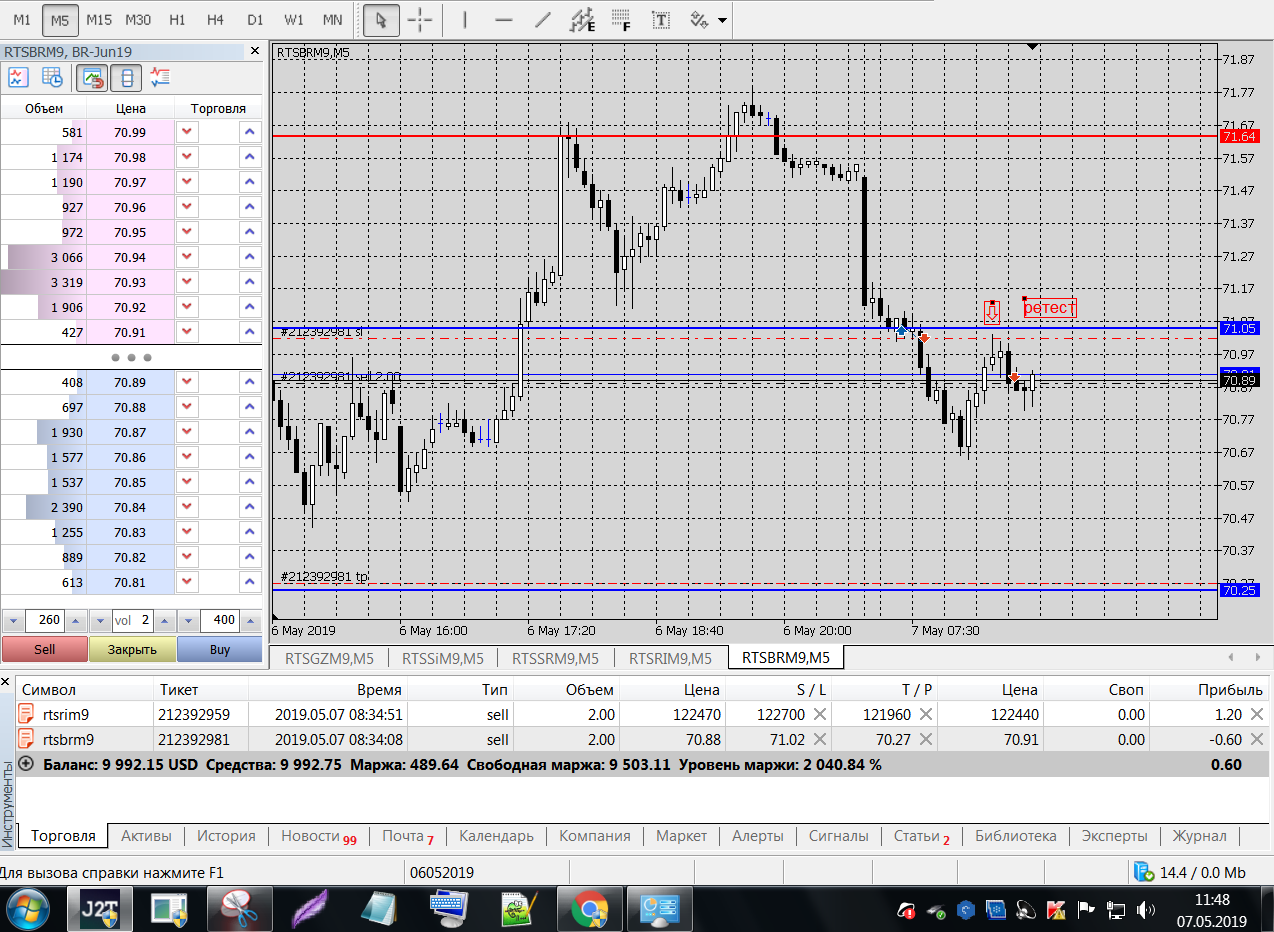Click buy arrow at price 70.89
This screenshot has height=932, width=1274.
pyautogui.click(x=249, y=382)
